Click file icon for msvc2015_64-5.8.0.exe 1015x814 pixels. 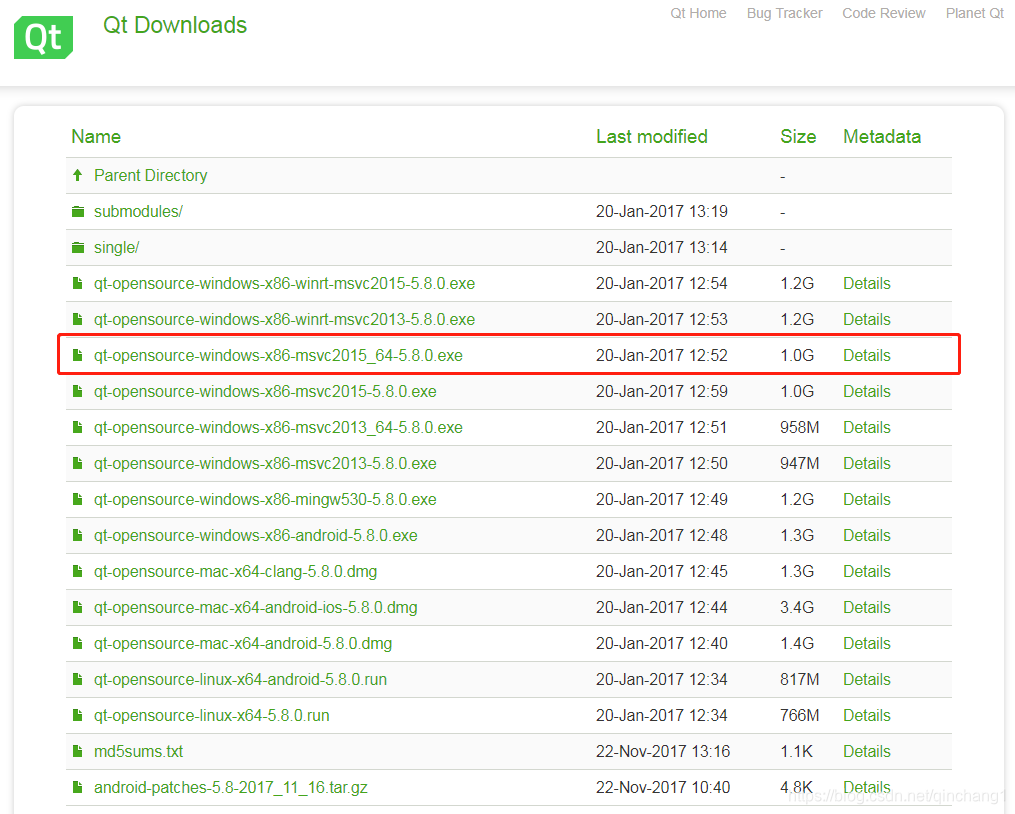tap(78, 355)
